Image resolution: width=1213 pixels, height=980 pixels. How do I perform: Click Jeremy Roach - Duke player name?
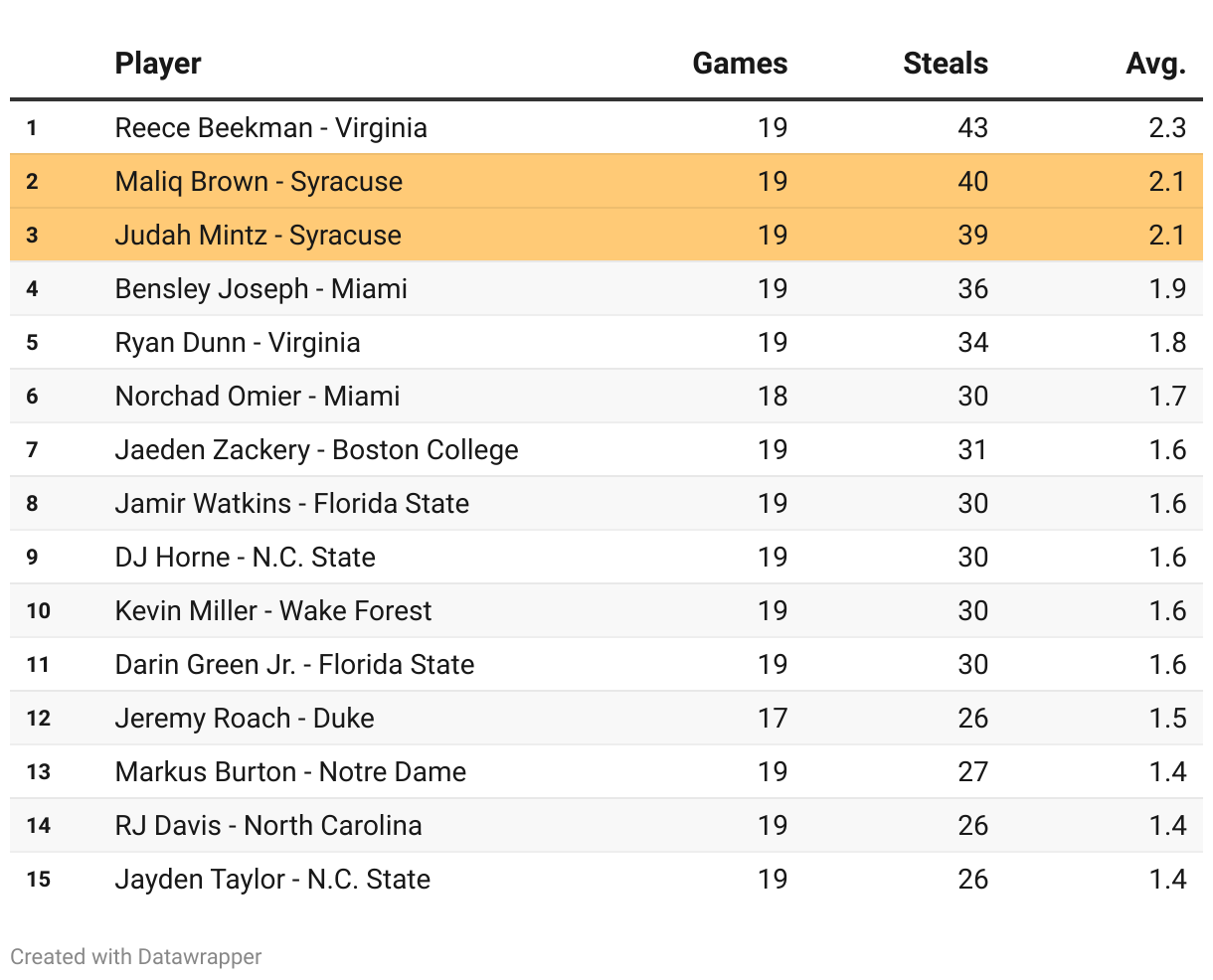click(245, 719)
